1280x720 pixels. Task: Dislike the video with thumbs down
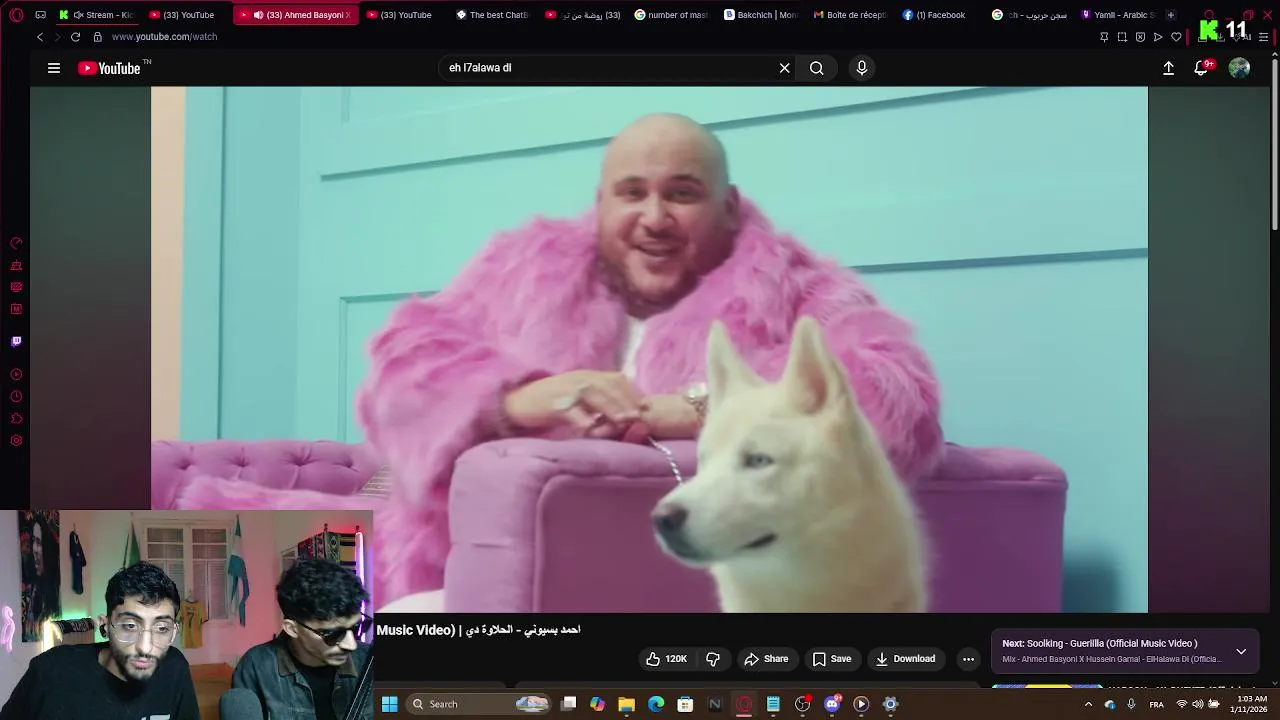tap(713, 659)
